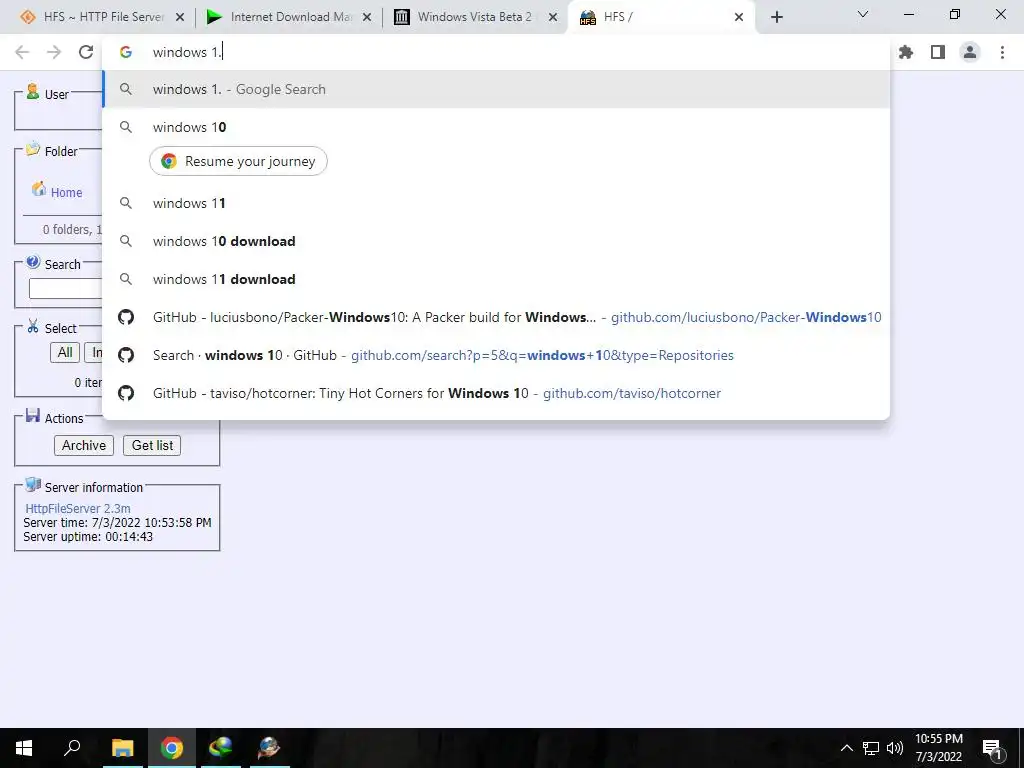The width and height of the screenshot is (1024, 768).
Task: Open the HFS app on the taskbar
Action: (x=268, y=748)
